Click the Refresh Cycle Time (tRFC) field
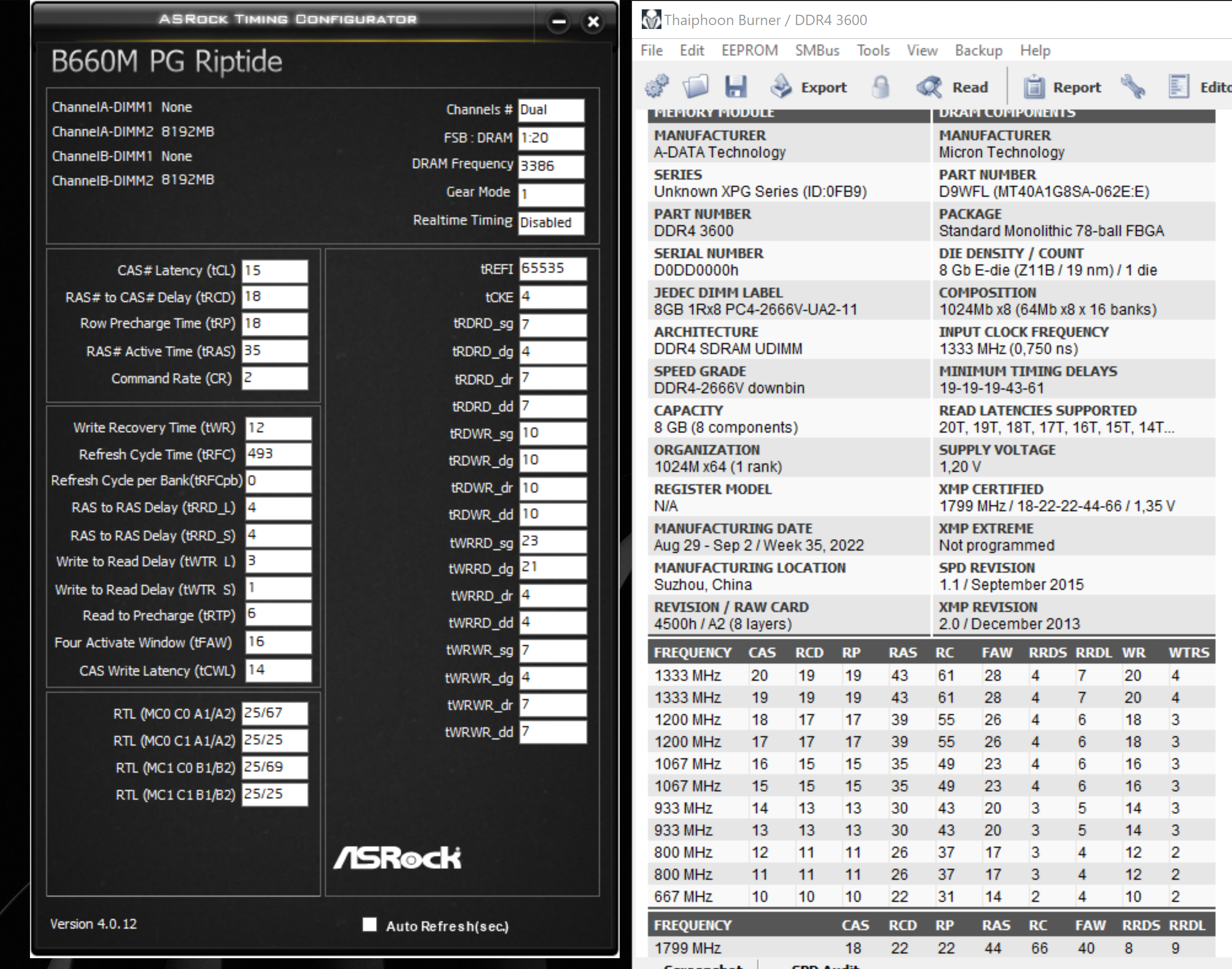Image resolution: width=1232 pixels, height=969 pixels. pyautogui.click(x=278, y=454)
